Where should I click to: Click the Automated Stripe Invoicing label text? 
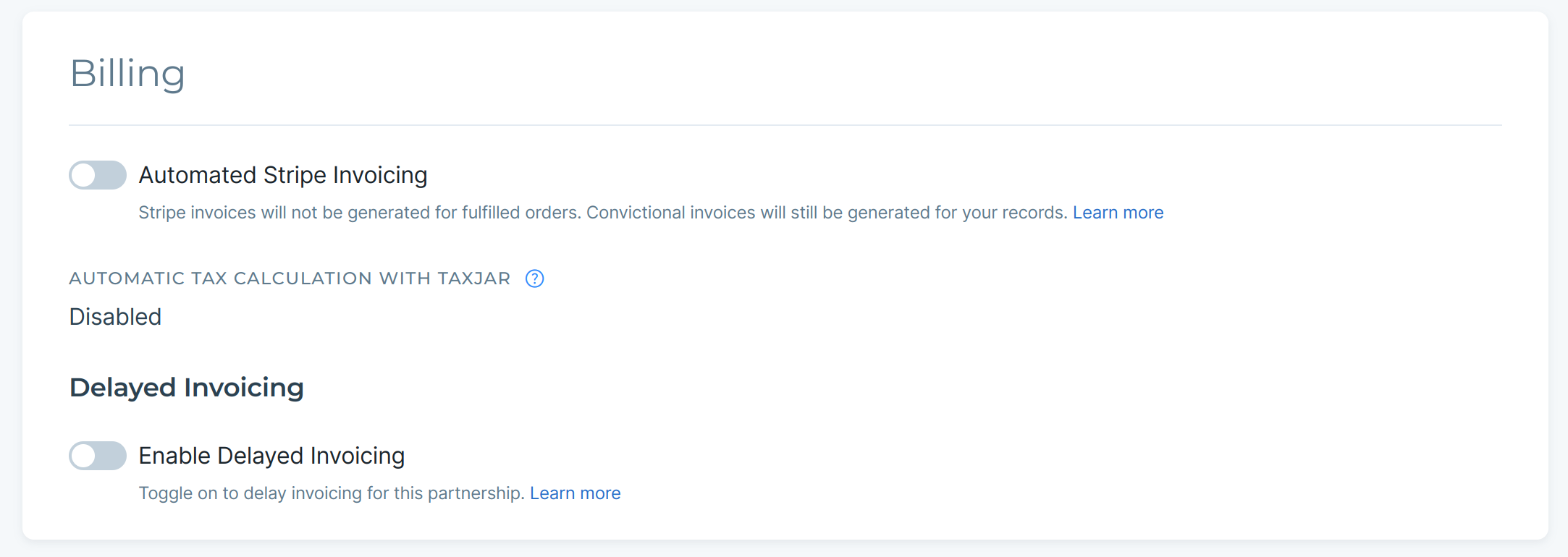283,175
